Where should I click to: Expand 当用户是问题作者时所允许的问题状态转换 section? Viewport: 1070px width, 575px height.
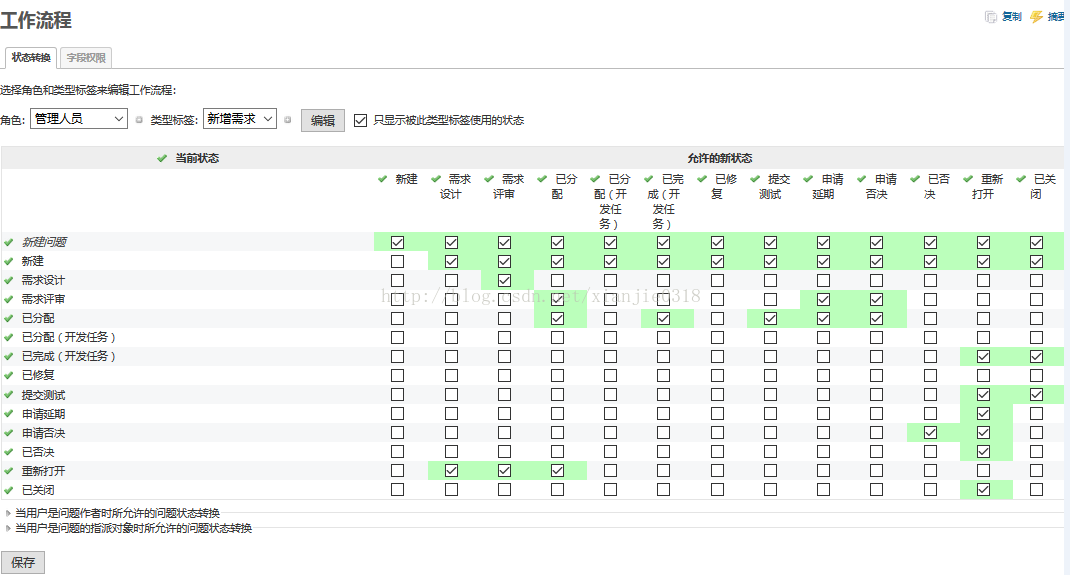click(x=117, y=514)
